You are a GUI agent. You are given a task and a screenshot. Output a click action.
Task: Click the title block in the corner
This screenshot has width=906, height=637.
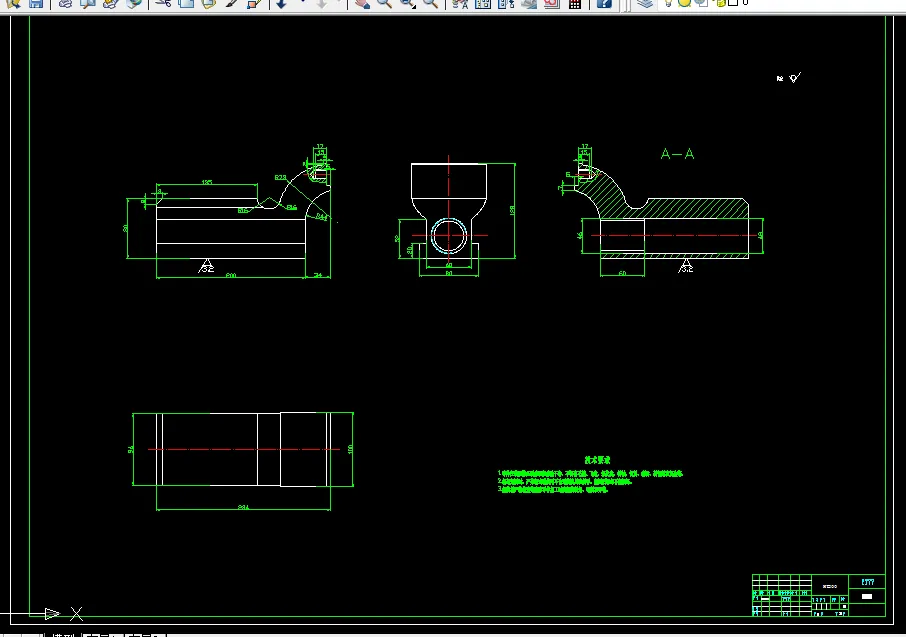point(818,595)
